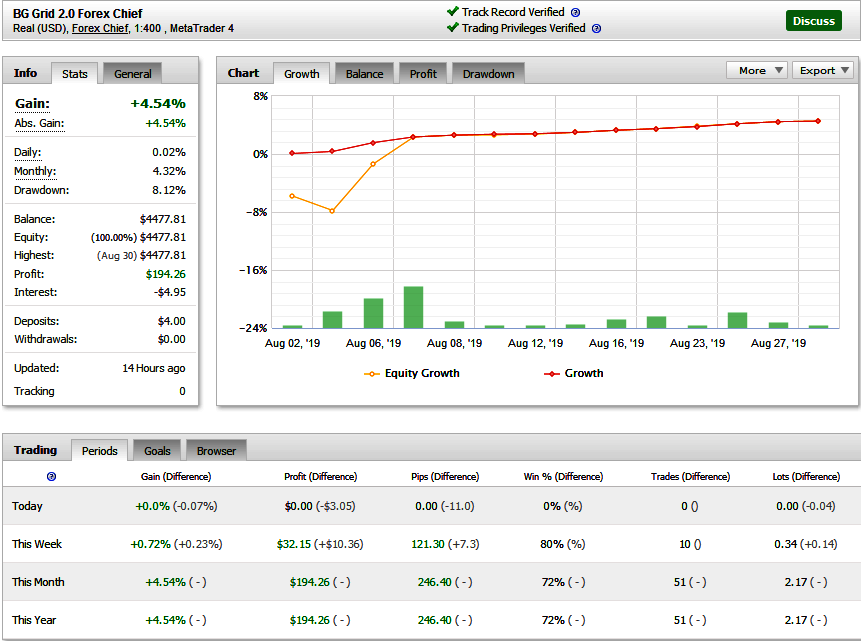This screenshot has width=861, height=641.
Task: Click the Track Record Verified help icon
Action: (x=575, y=13)
